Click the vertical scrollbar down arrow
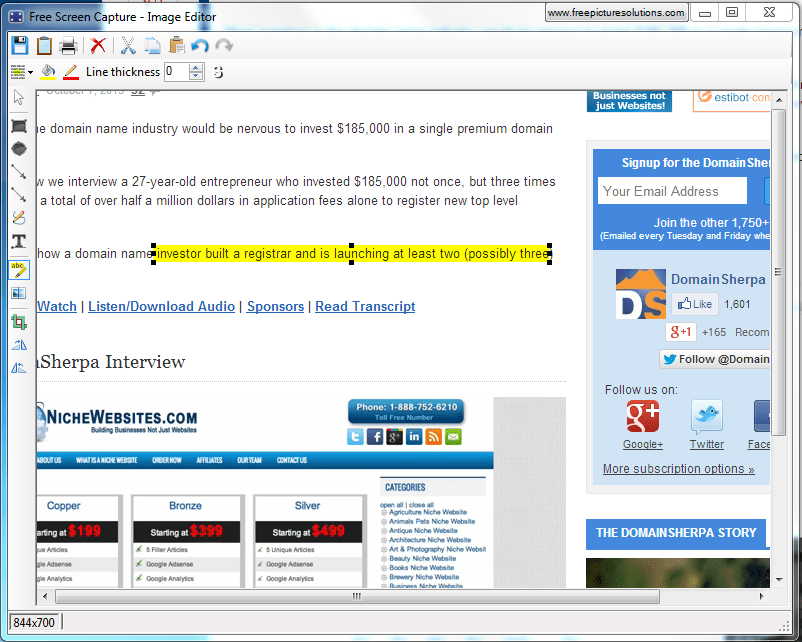The height and width of the screenshot is (642, 802). (778, 580)
